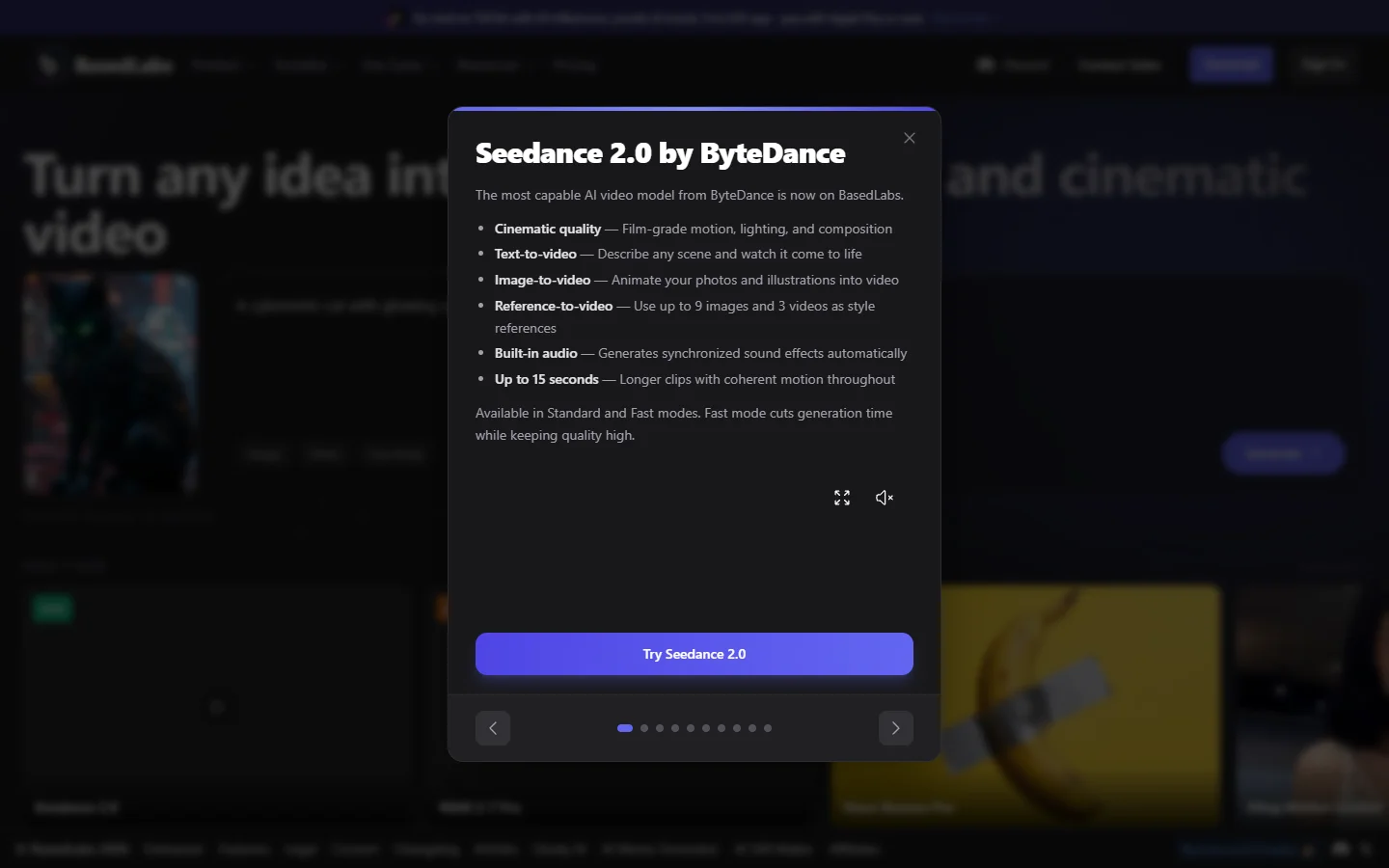Expand the Resources dropdown in the navbar

point(490,65)
